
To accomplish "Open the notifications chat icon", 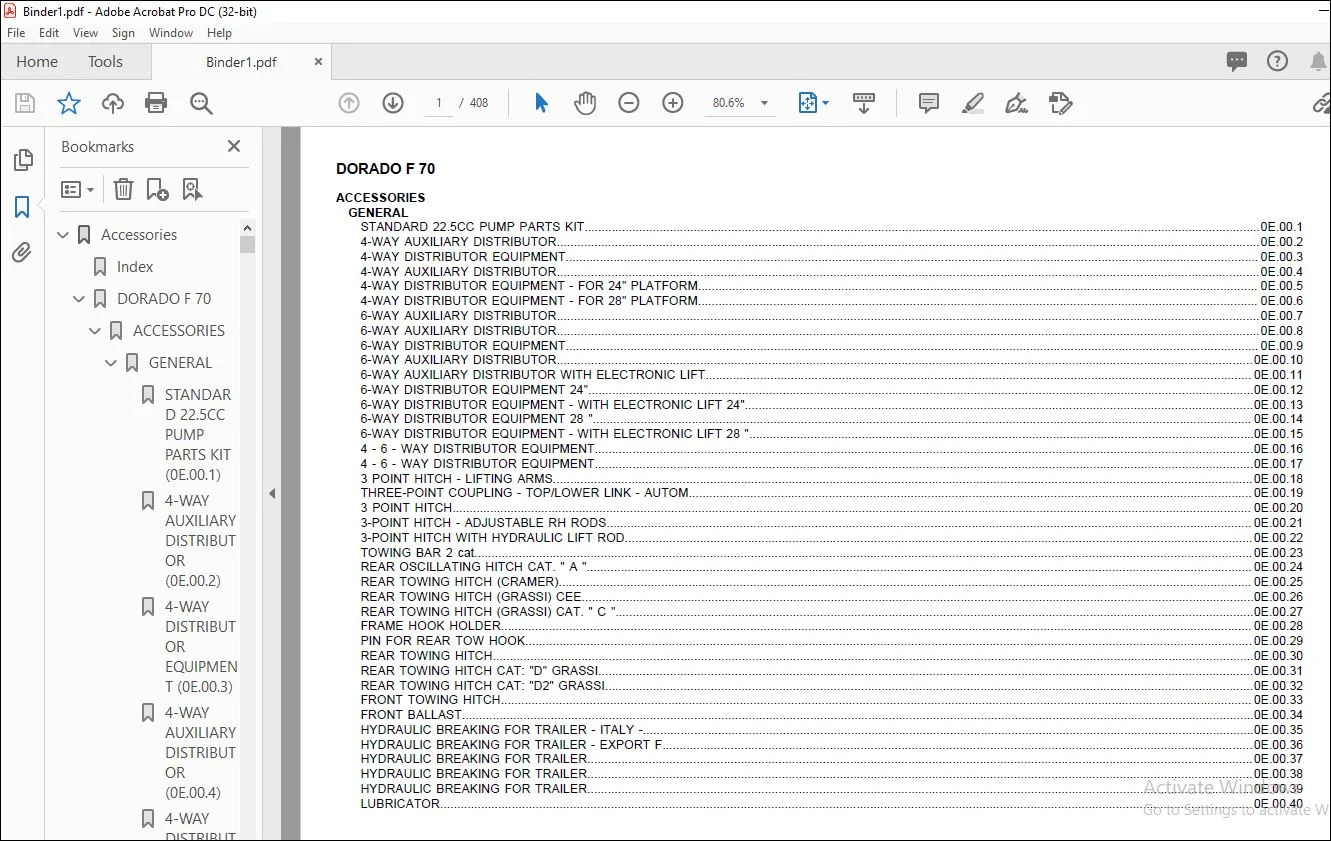I will [1237, 61].
